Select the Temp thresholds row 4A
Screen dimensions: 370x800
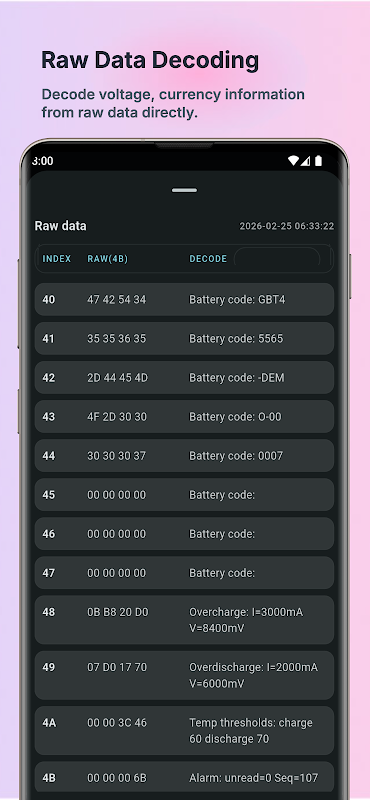pyautogui.click(x=184, y=731)
